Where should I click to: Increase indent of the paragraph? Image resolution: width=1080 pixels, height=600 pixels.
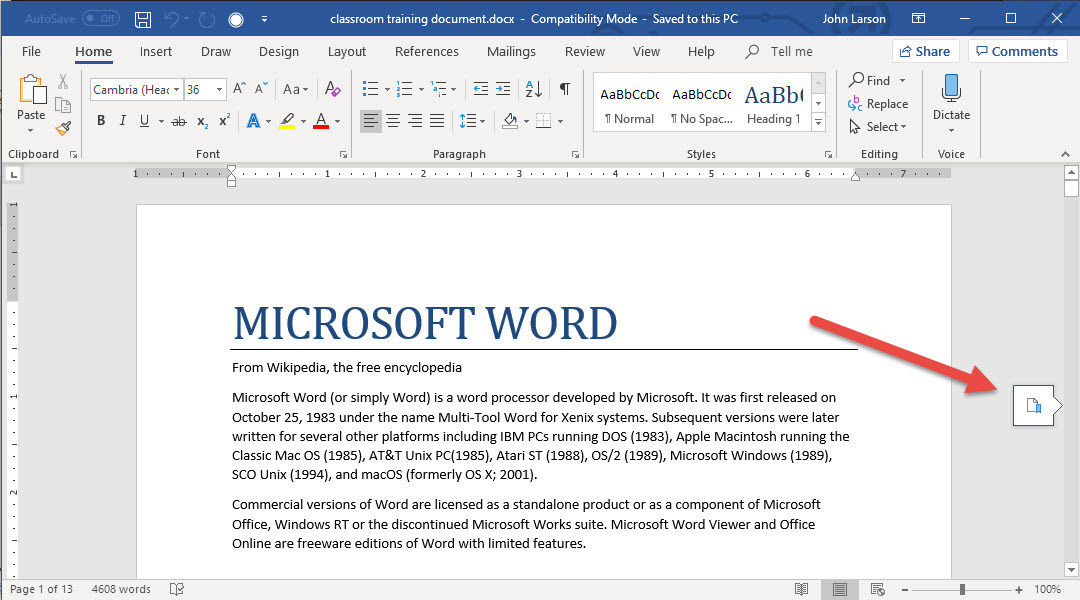tap(505, 89)
